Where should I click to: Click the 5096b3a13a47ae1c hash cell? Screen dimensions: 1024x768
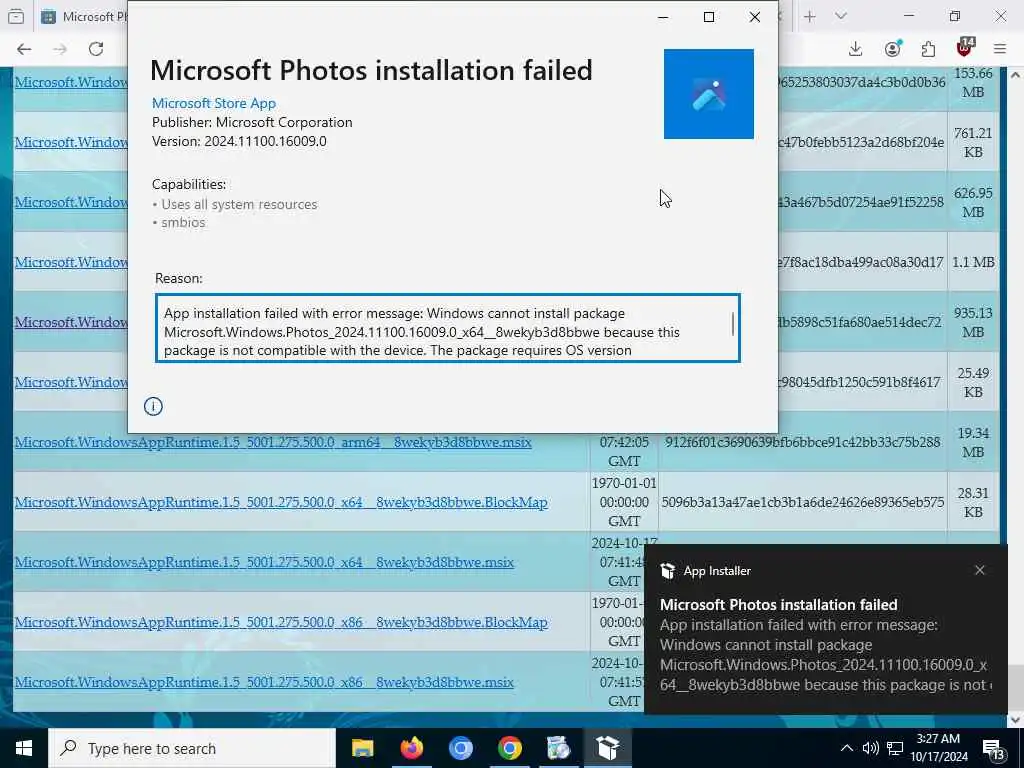[x=803, y=502]
